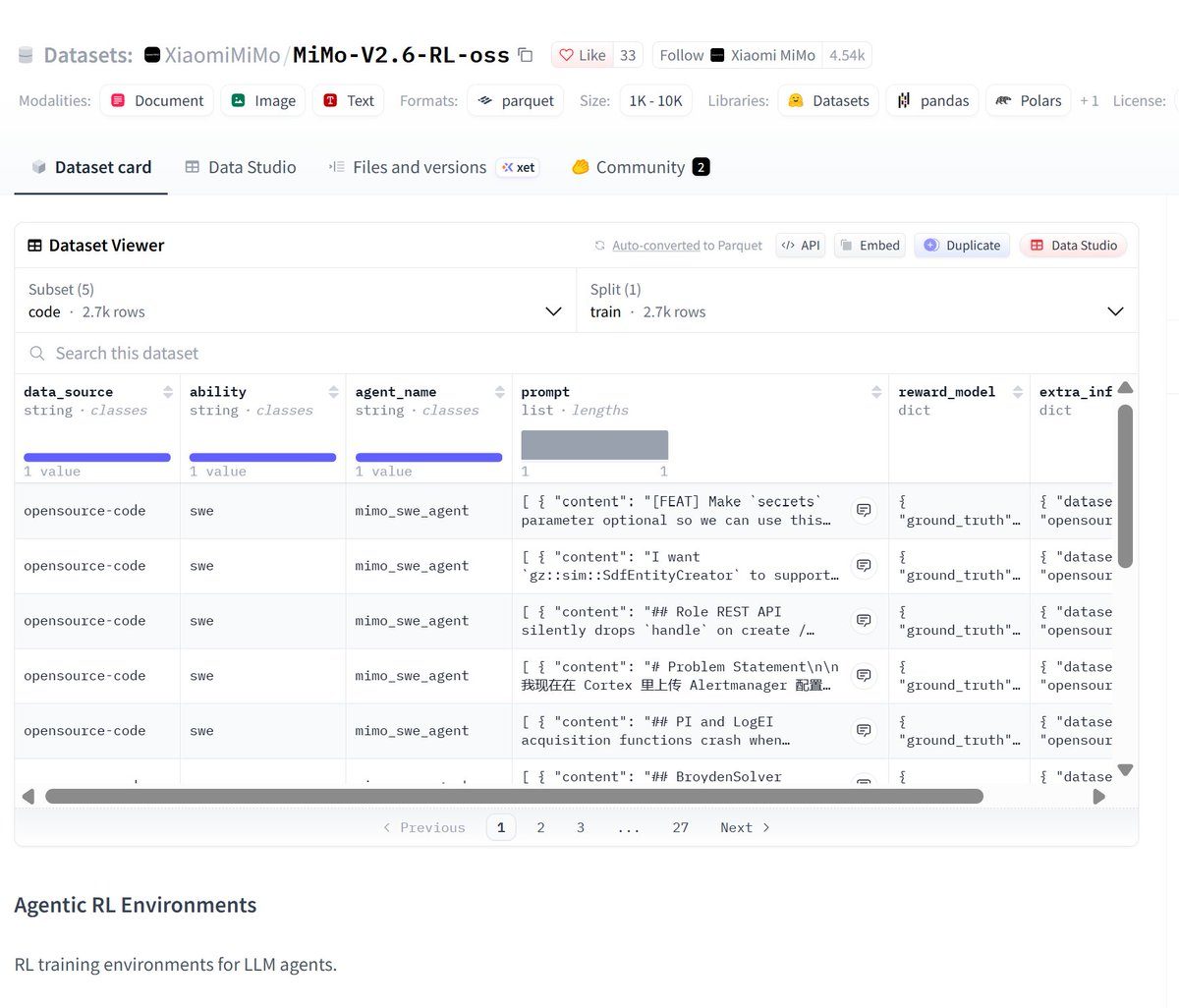The width and height of the screenshot is (1179, 1008).
Task: Select the first row's mimo_swe_agent cell
Action: click(428, 511)
